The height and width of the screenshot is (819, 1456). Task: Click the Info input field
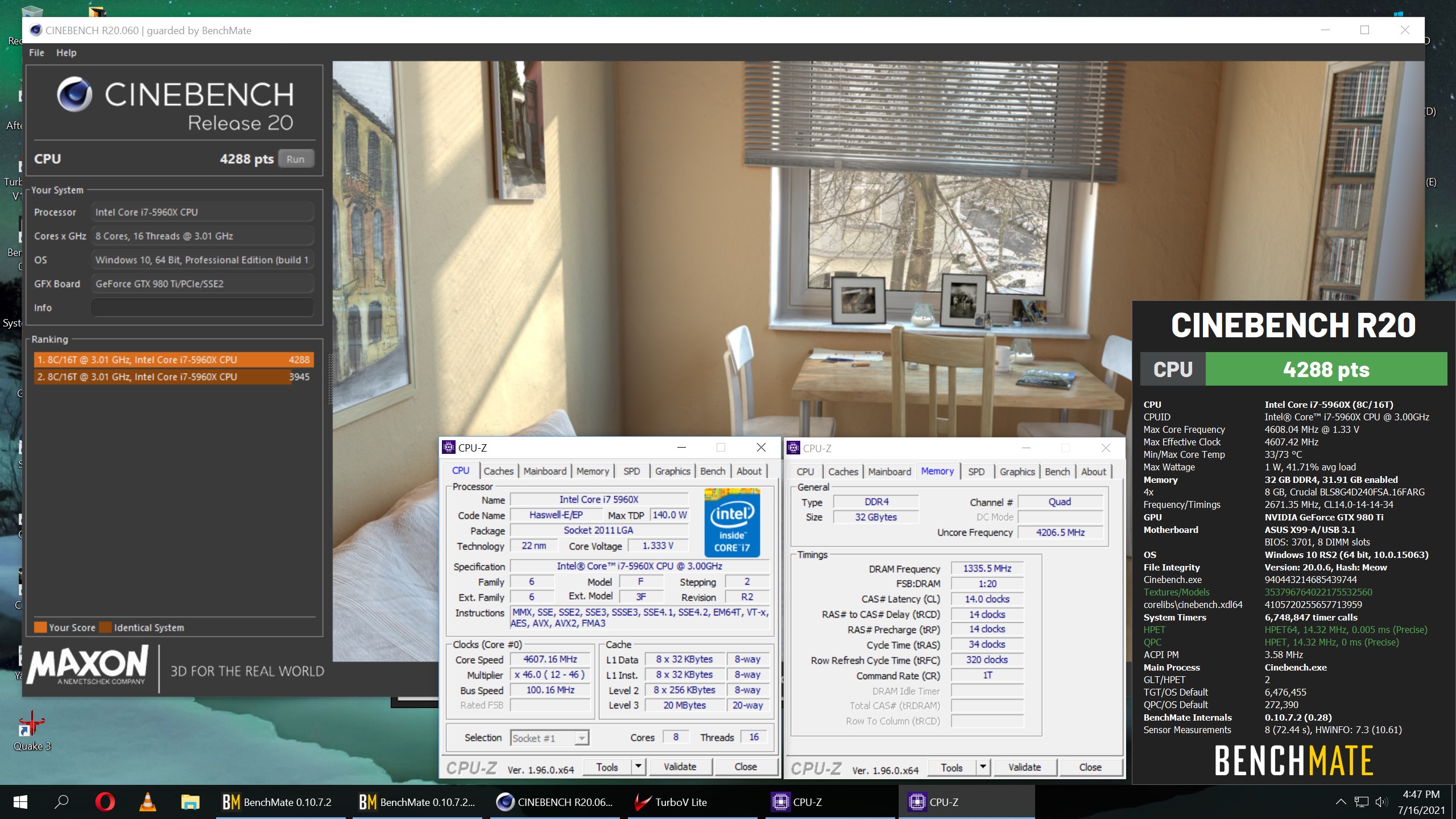[x=202, y=308]
